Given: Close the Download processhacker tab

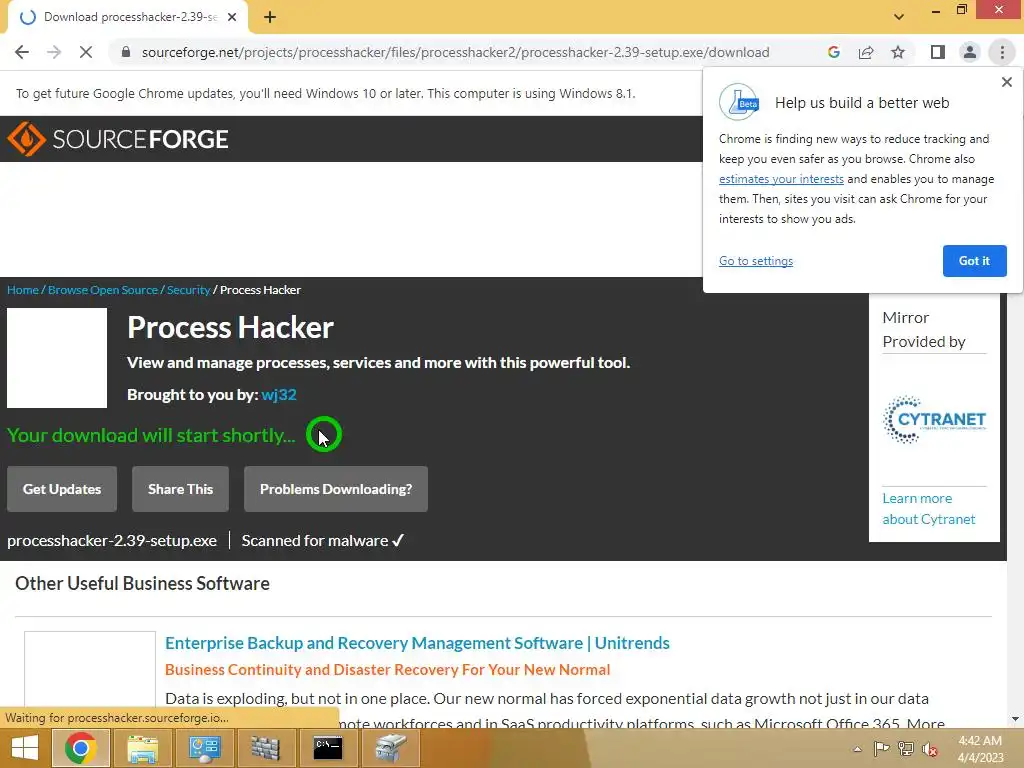Looking at the screenshot, I should 232,18.
